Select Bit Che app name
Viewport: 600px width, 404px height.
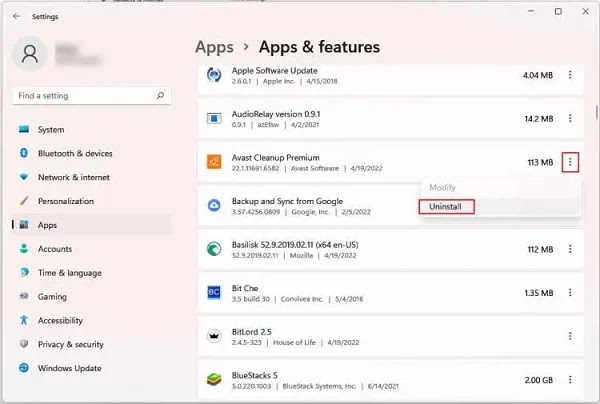tap(245, 288)
